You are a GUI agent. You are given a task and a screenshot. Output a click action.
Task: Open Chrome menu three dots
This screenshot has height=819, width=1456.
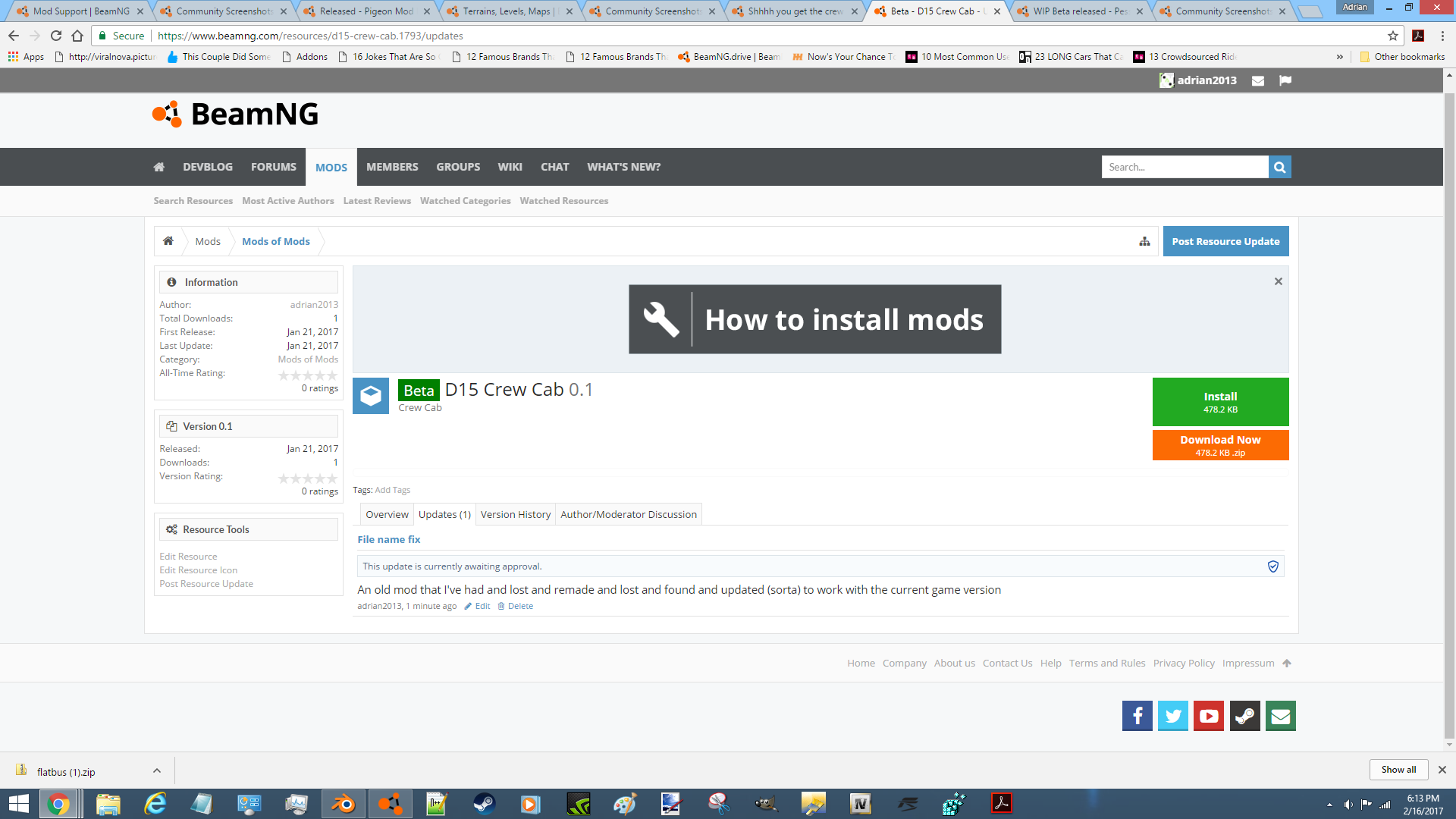1442,36
